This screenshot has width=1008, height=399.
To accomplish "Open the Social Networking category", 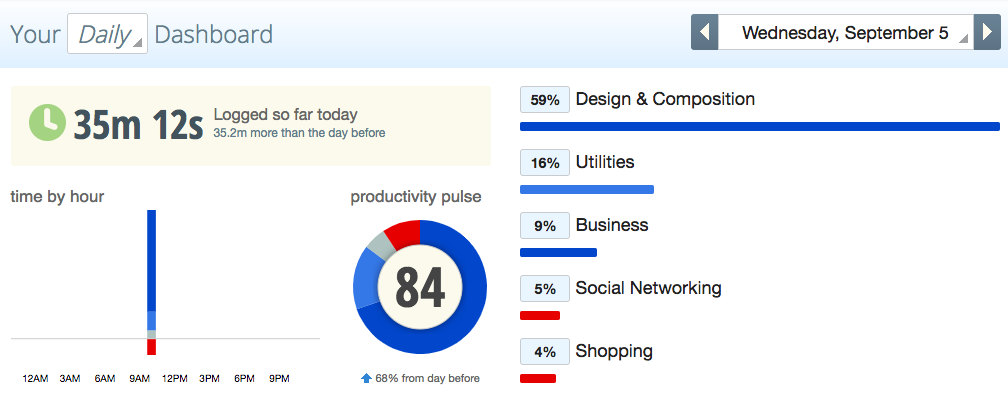I will (x=649, y=288).
